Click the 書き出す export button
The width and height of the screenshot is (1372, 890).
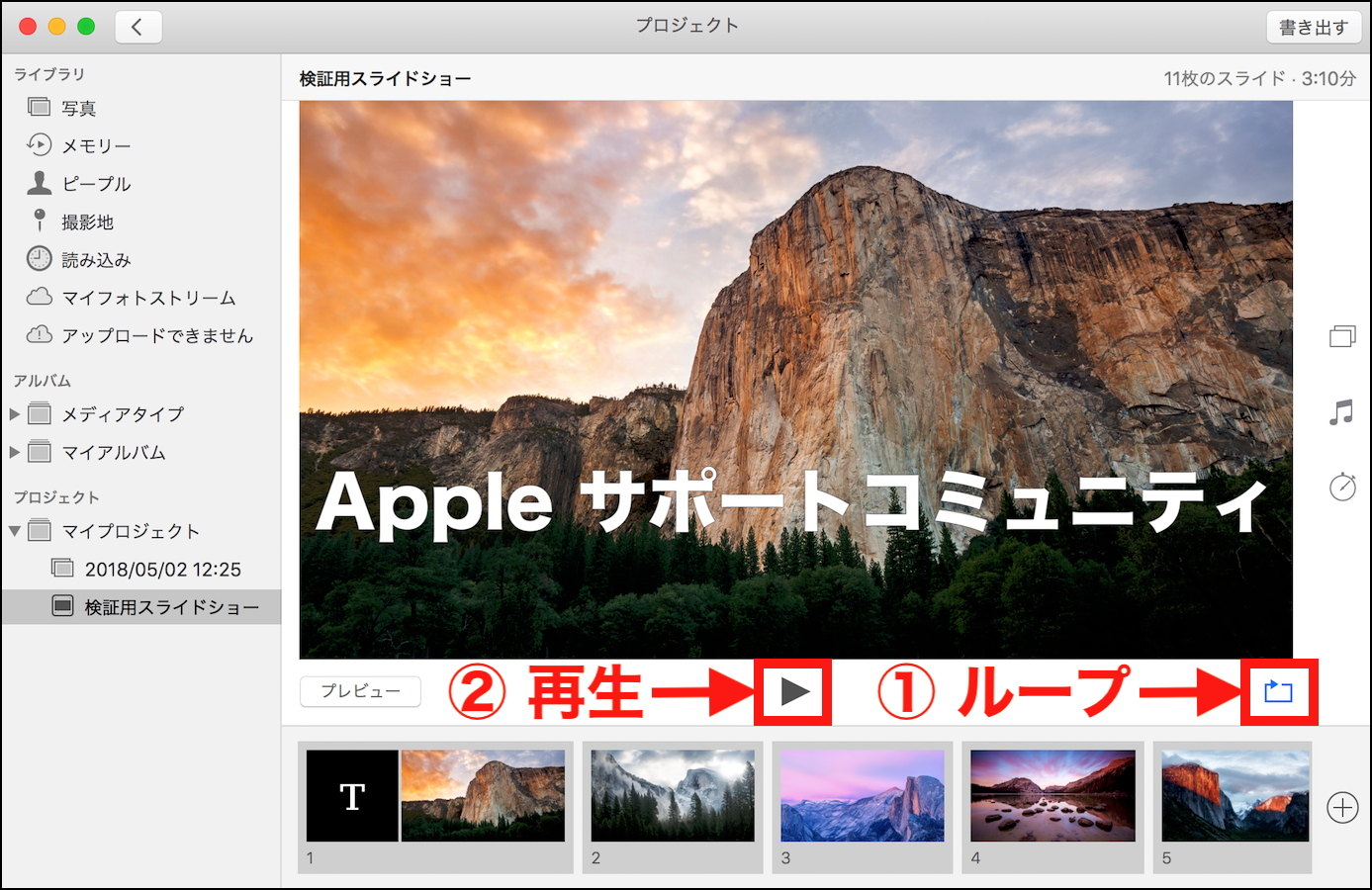coord(1314,27)
